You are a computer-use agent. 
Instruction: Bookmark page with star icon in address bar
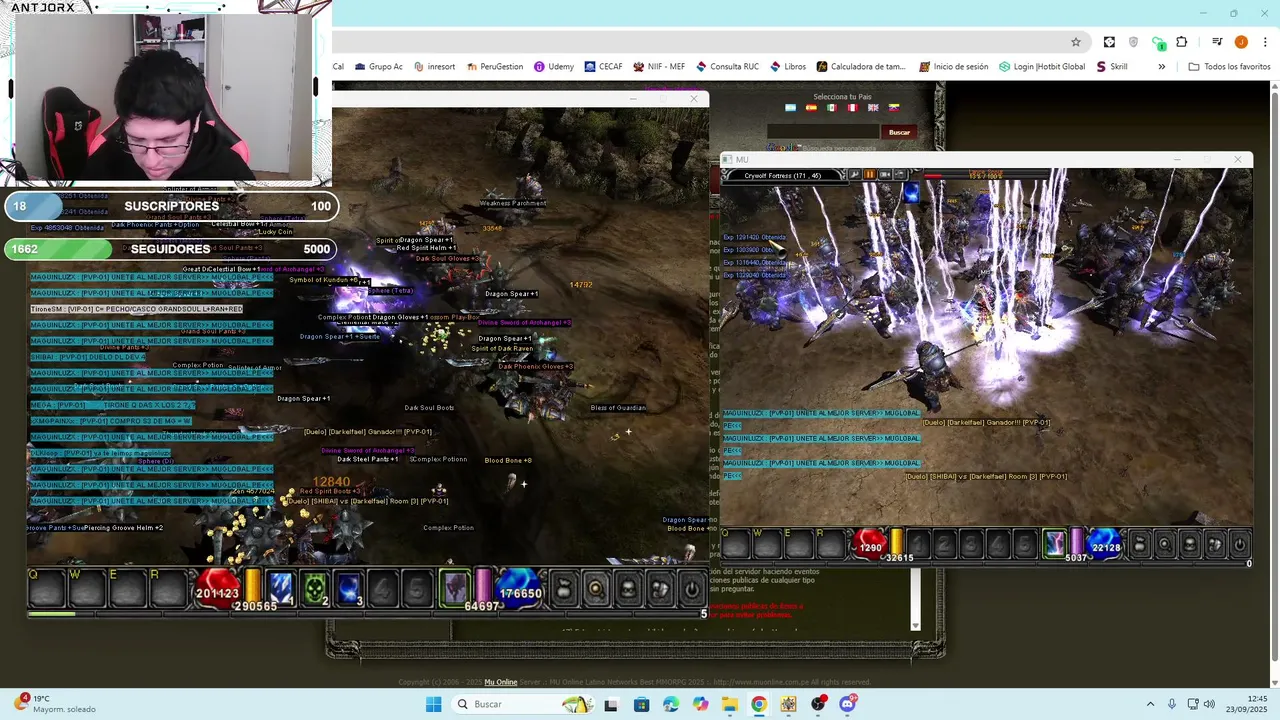[x=1076, y=42]
